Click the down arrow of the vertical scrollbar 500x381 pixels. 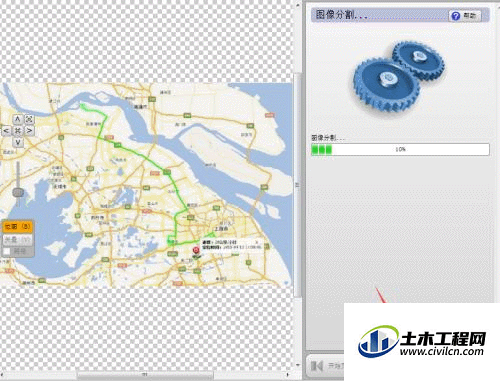coord(297,365)
